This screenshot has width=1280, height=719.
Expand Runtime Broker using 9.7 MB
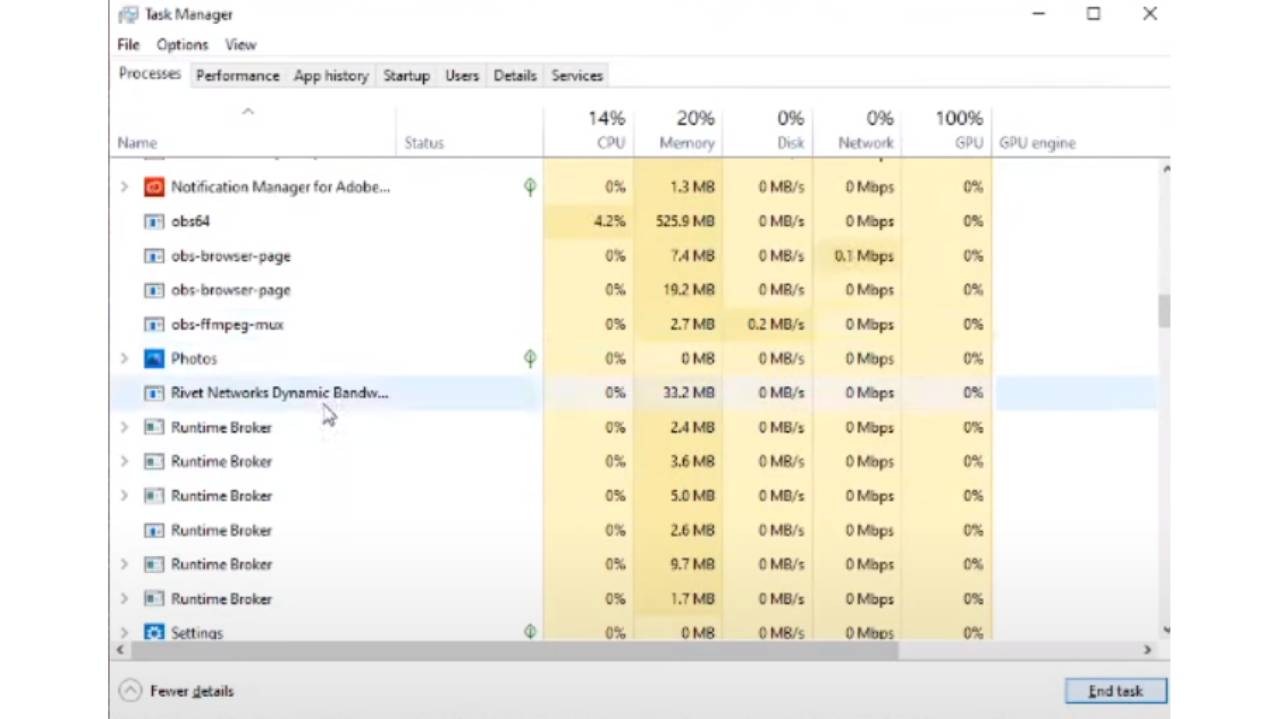point(124,564)
